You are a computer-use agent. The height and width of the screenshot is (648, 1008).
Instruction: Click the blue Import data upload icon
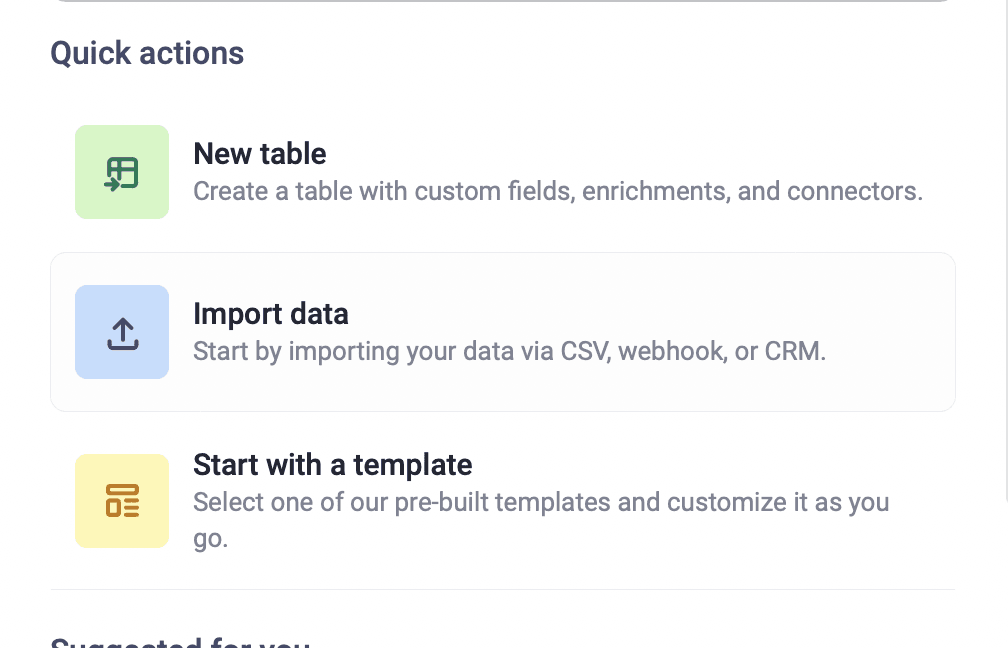pyautogui.click(x=121, y=332)
